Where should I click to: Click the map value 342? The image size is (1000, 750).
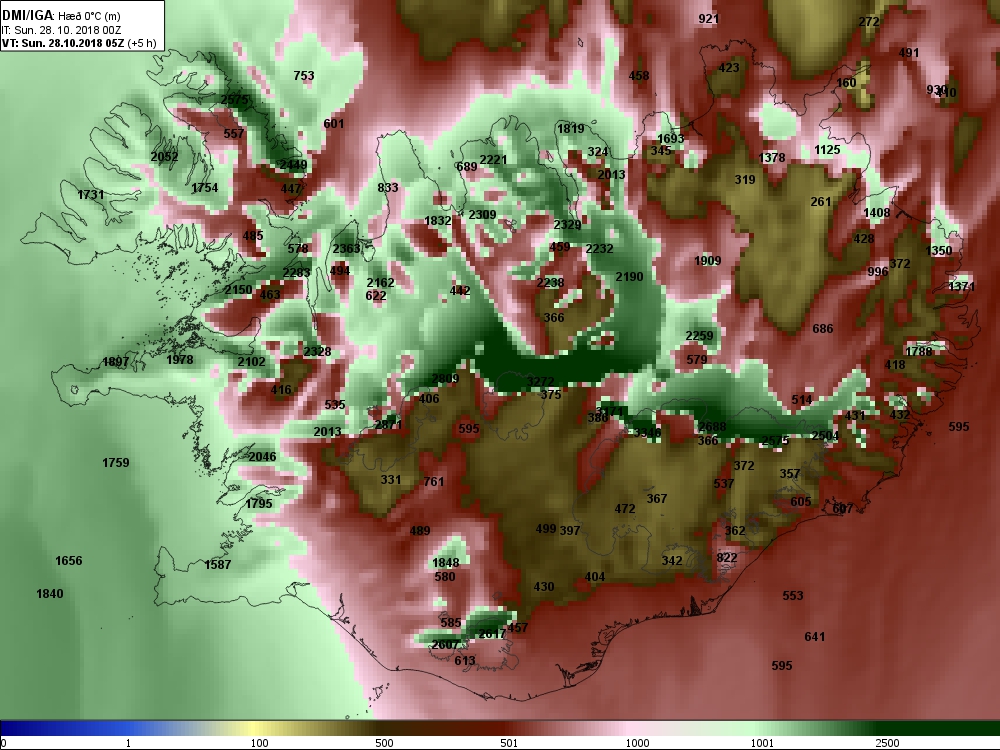tap(672, 561)
